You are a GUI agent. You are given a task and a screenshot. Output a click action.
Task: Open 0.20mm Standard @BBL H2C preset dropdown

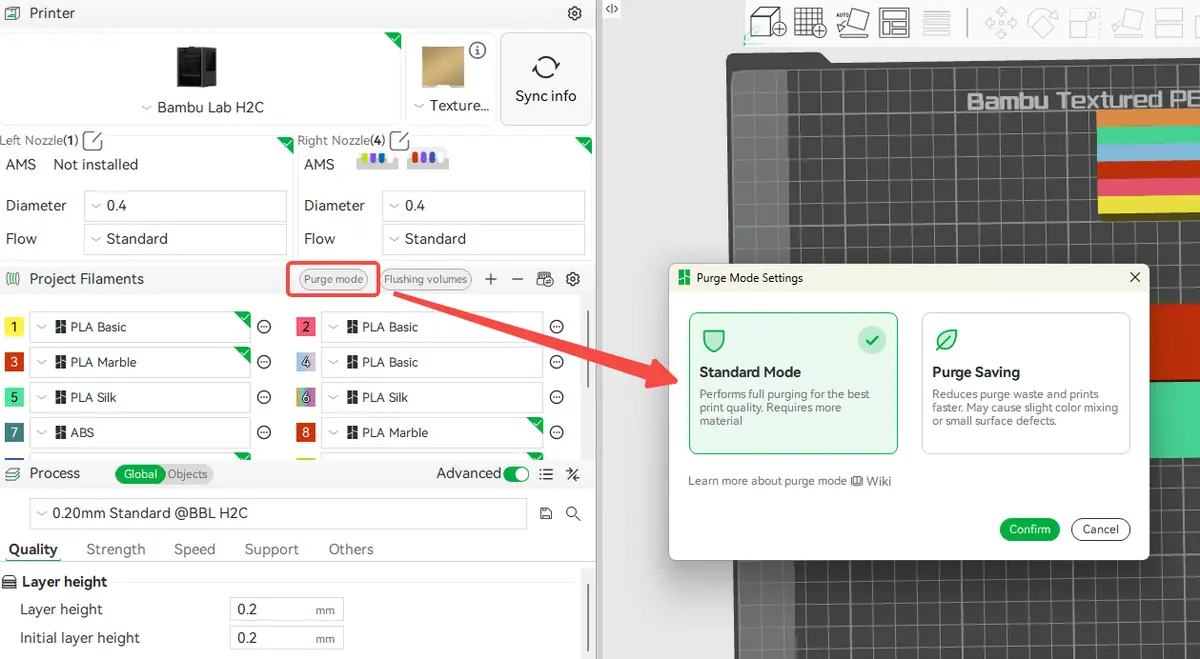point(278,513)
